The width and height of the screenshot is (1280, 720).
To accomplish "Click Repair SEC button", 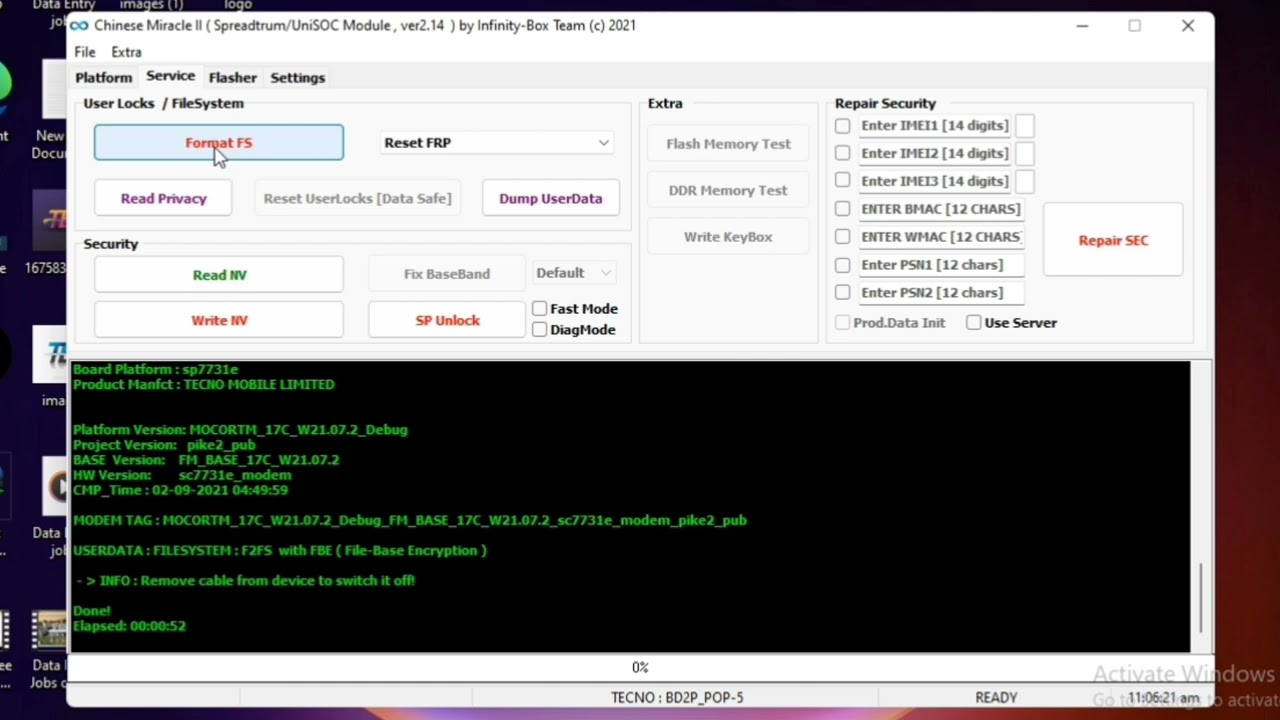I will click(1113, 240).
